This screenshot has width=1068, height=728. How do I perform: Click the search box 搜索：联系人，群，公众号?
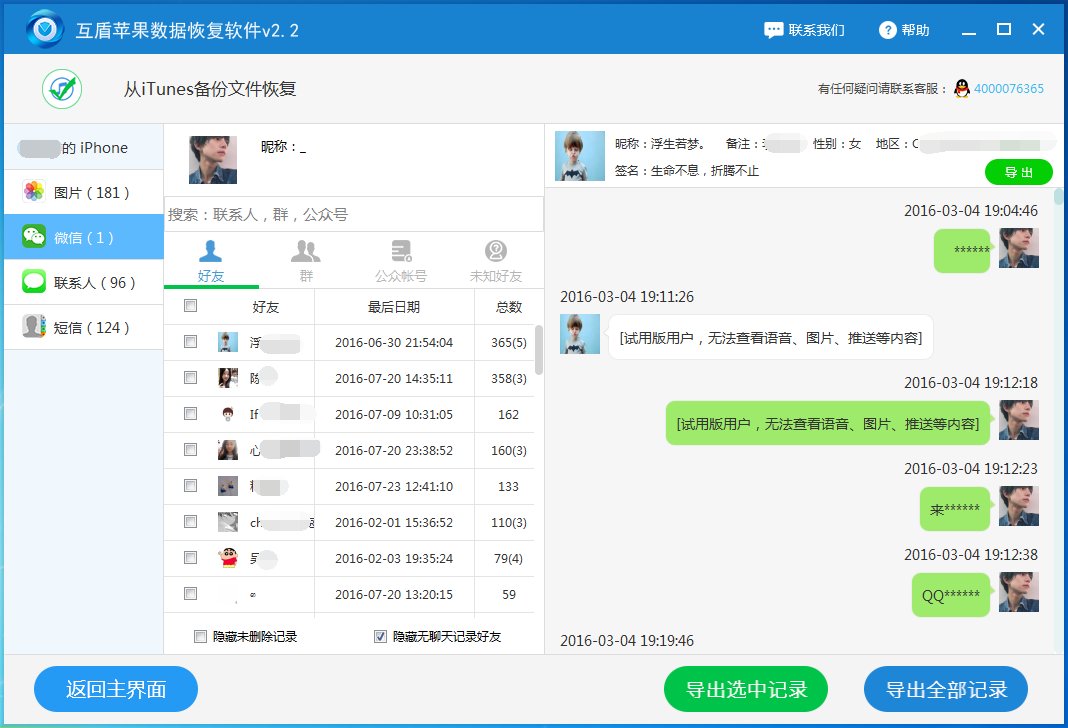pyautogui.click(x=354, y=215)
